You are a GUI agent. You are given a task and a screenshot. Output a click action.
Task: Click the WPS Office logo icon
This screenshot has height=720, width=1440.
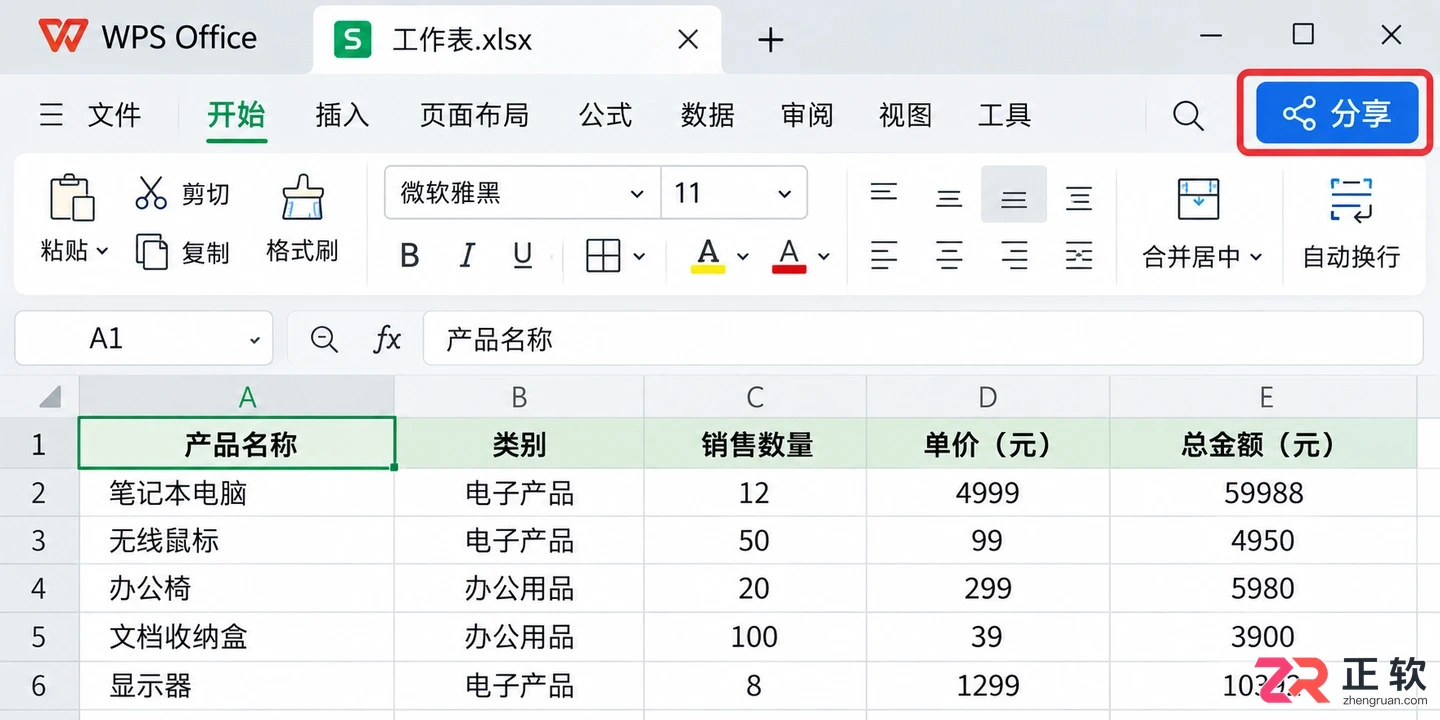[62, 38]
